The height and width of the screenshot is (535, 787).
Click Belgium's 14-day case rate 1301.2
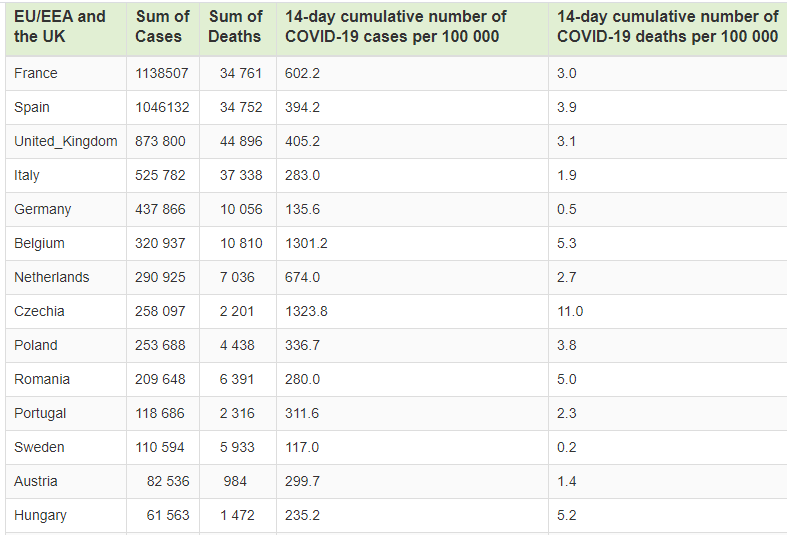[306, 243]
